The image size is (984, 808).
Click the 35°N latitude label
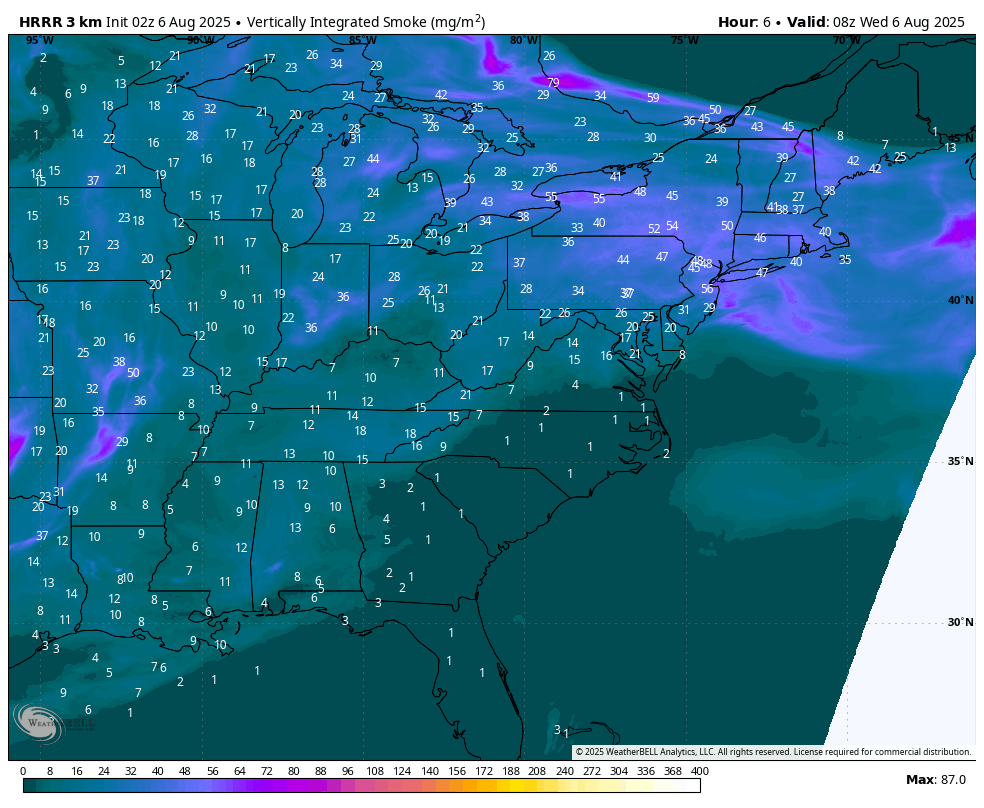960,461
